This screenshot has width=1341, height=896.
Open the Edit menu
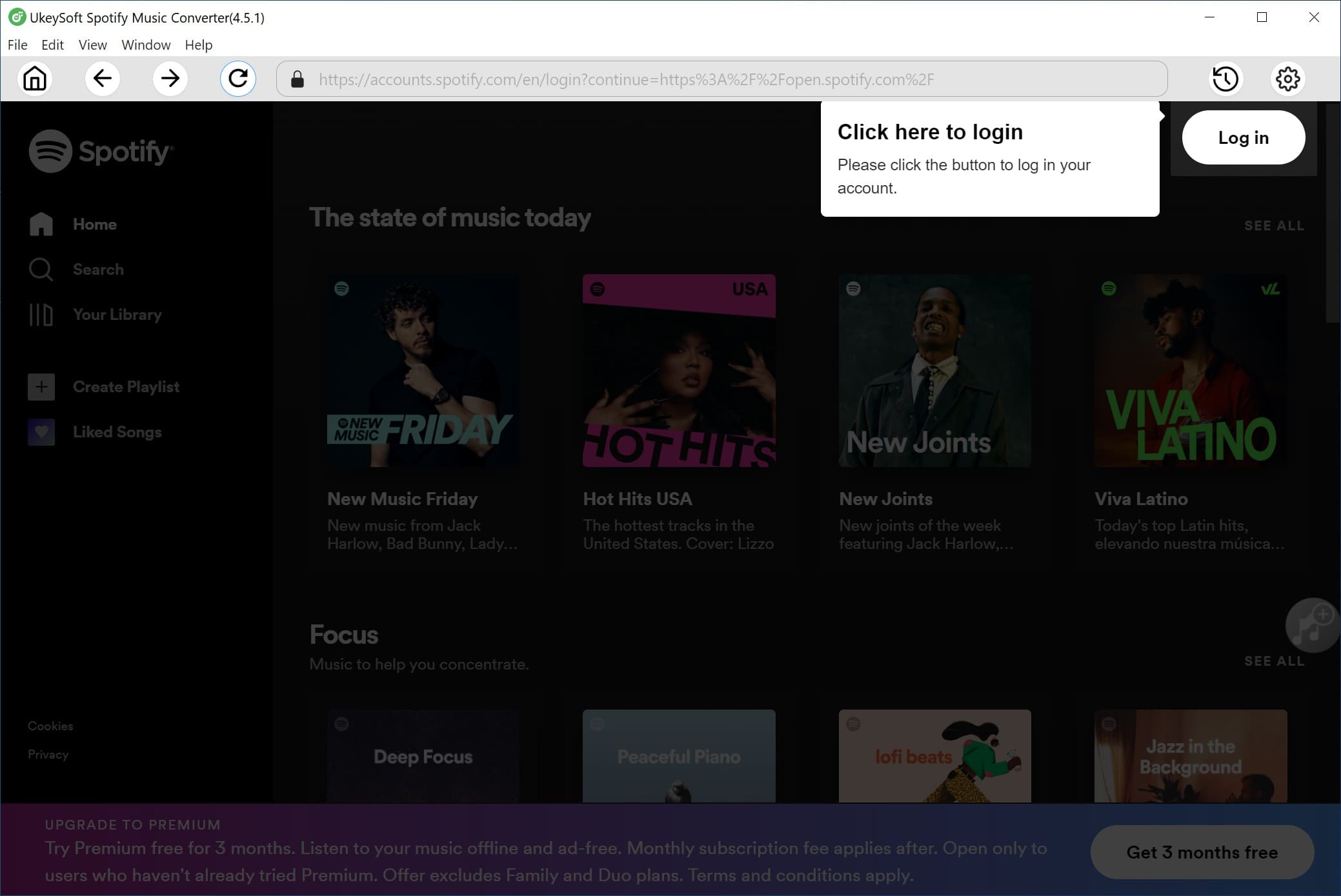(x=52, y=44)
